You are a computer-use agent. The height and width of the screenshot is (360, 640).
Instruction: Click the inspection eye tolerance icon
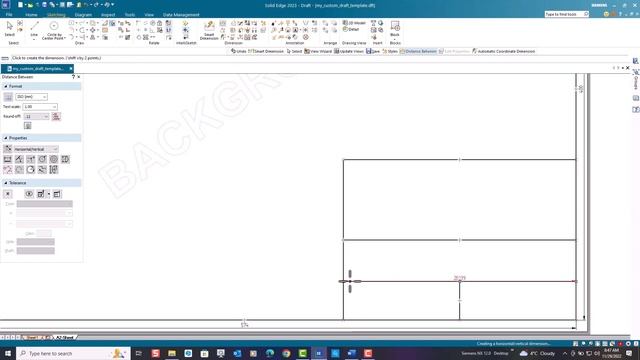[x=29, y=194]
